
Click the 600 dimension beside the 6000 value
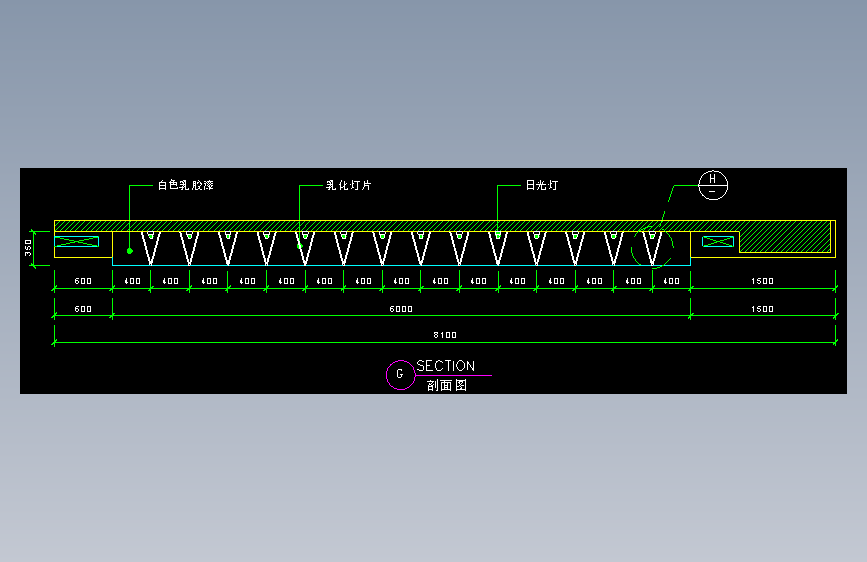click(83, 309)
